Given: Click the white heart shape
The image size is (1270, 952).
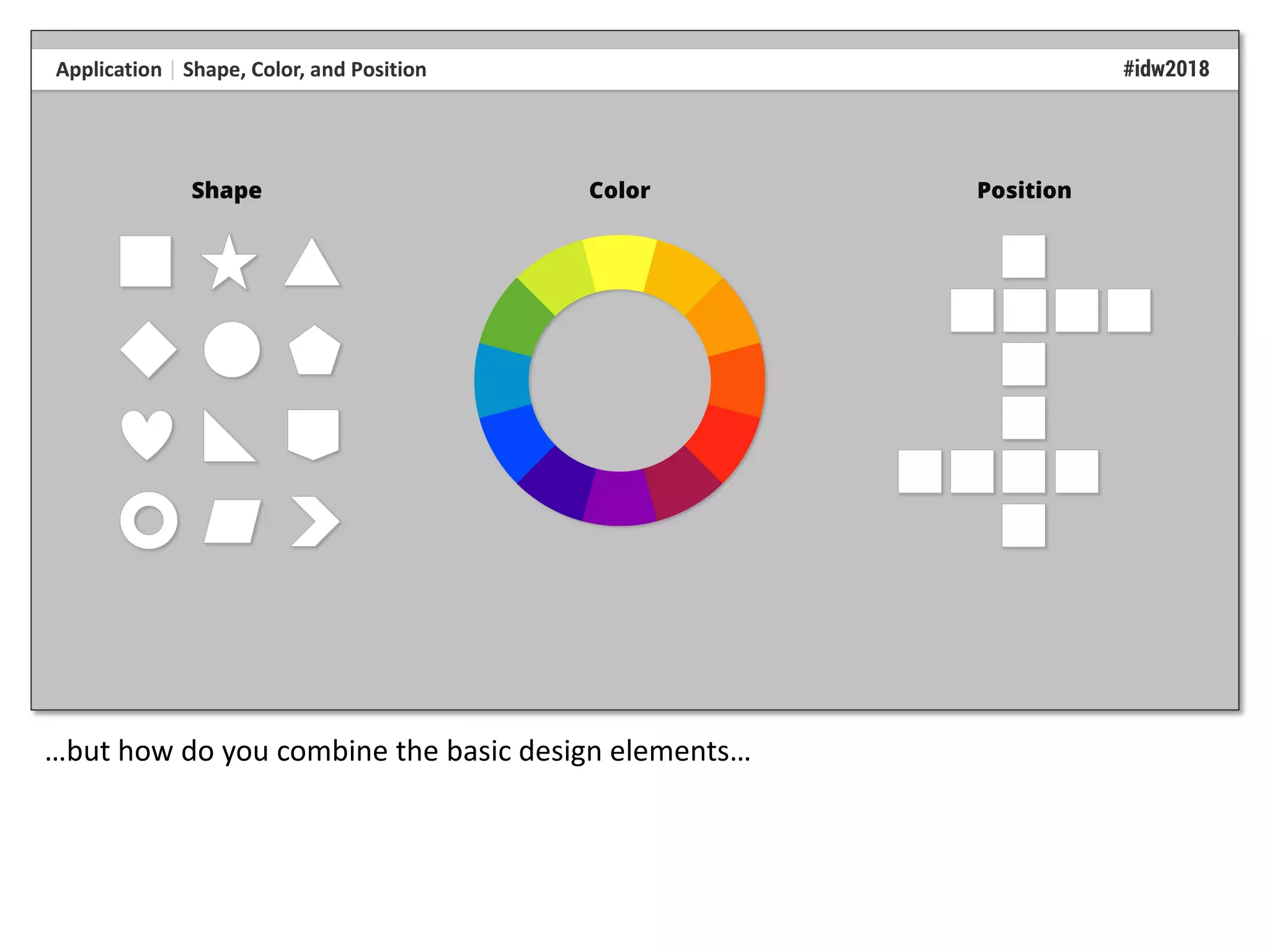Looking at the screenshot, I should click(147, 434).
